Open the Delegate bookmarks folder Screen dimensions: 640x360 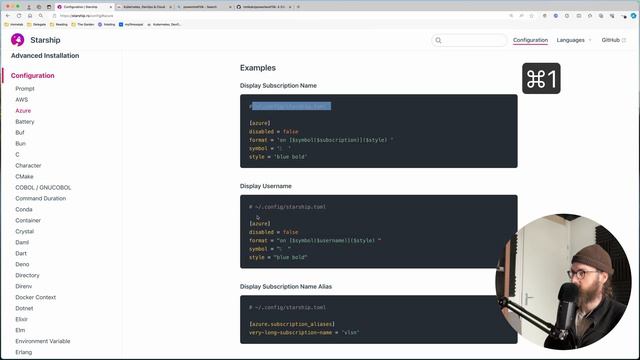[x=36, y=24]
